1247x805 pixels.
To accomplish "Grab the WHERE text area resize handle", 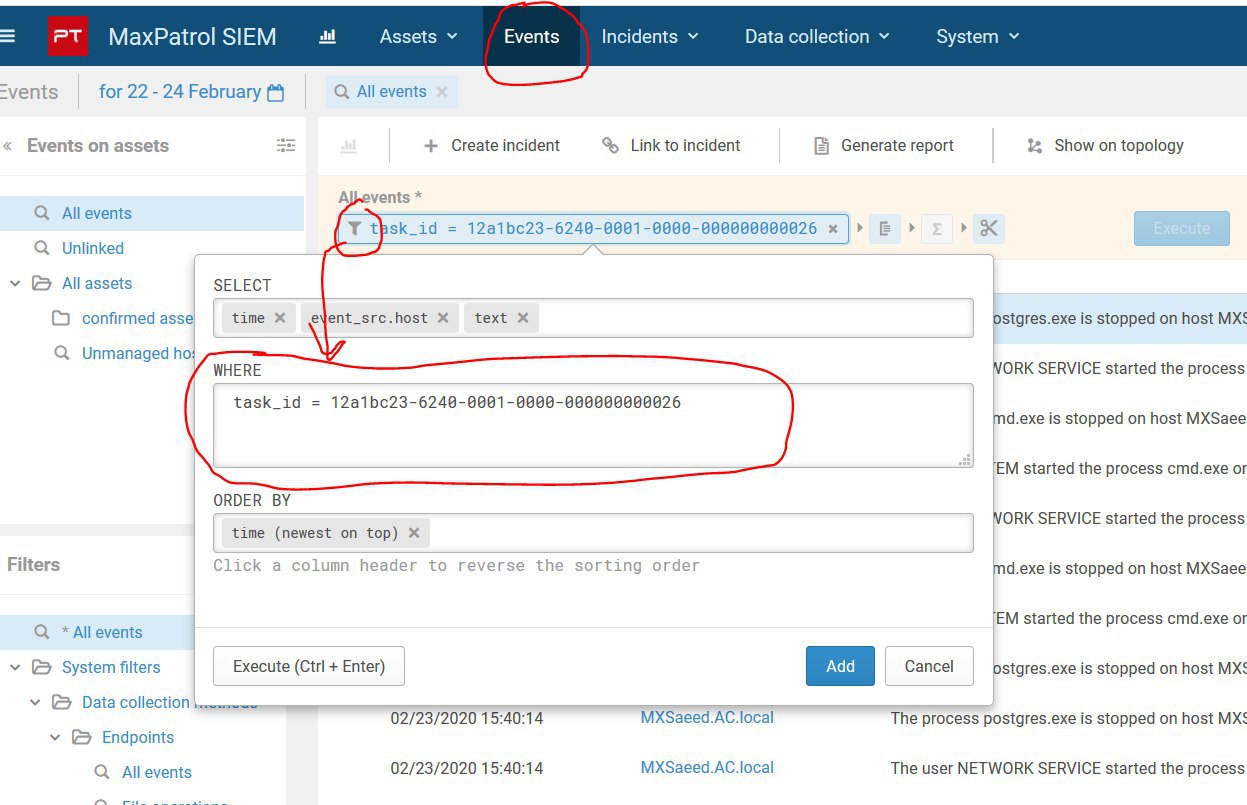I will click(x=965, y=460).
